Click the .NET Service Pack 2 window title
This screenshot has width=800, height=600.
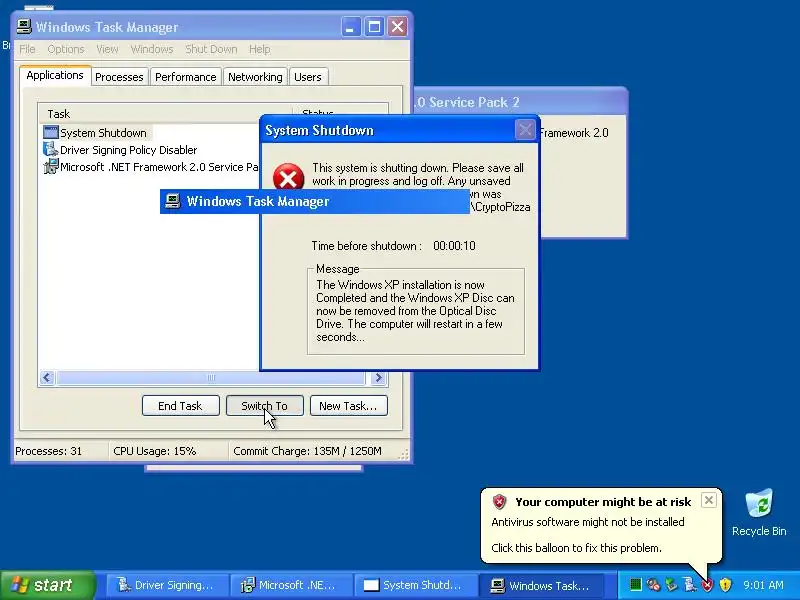[467, 103]
